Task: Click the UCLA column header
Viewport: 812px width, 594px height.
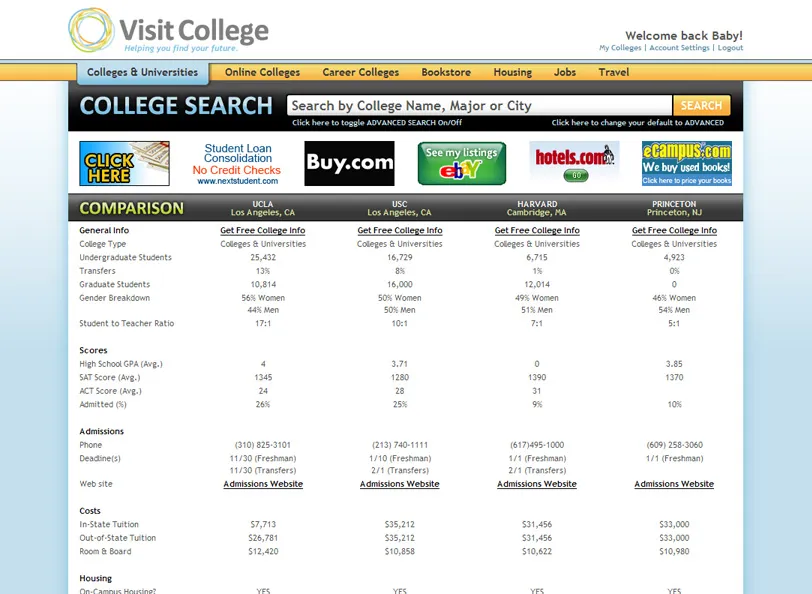Action: (263, 208)
